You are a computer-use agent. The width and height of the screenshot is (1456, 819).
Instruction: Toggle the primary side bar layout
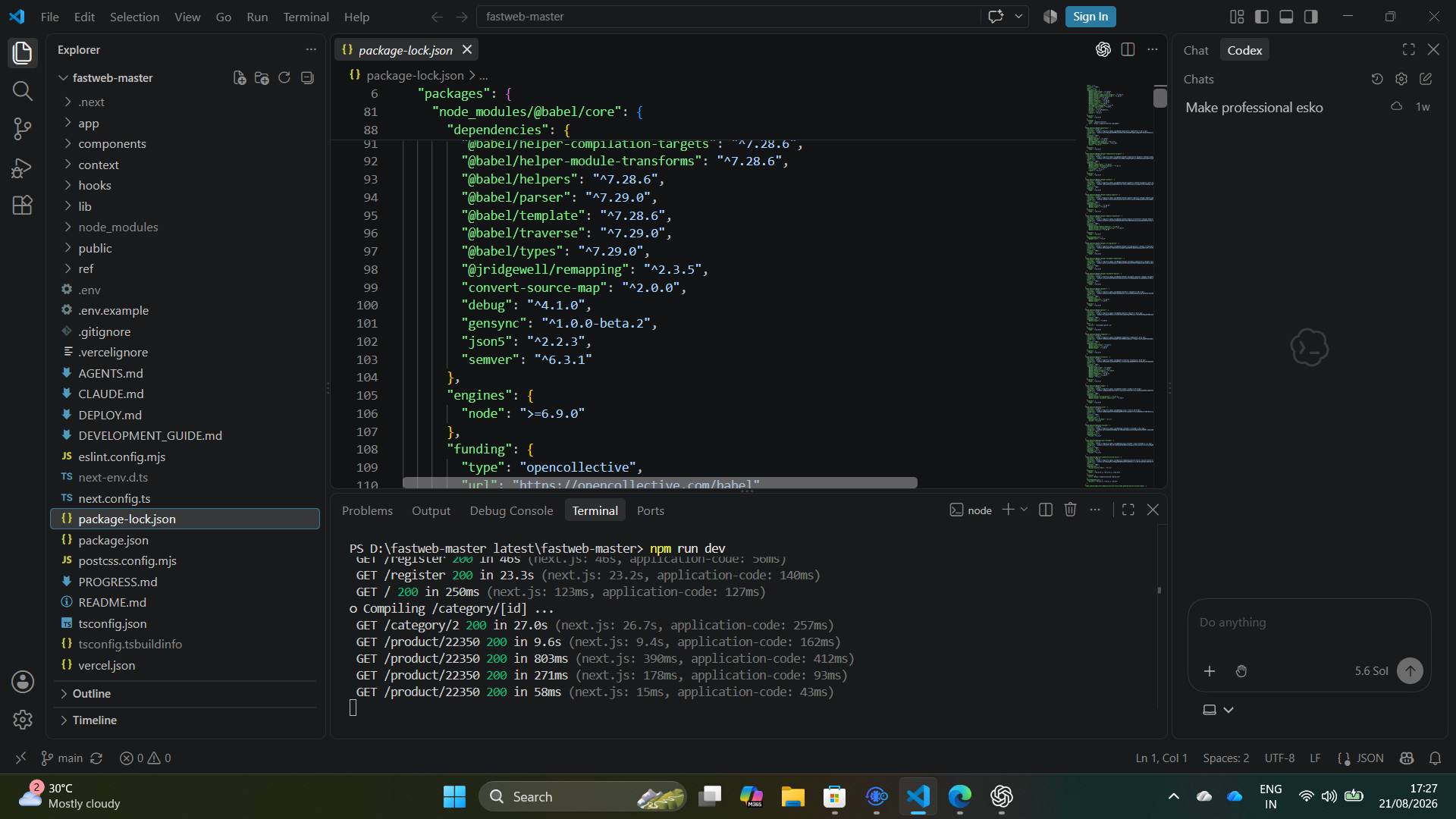pos(1262,17)
